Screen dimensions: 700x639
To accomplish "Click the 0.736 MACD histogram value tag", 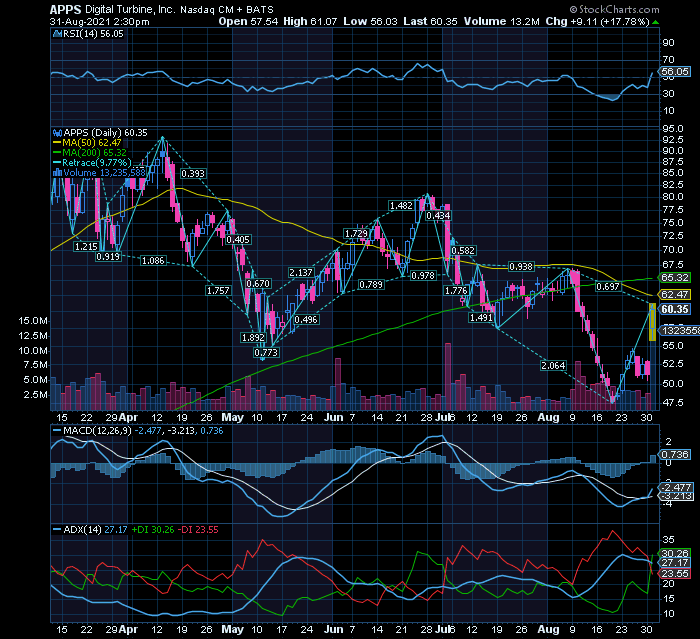I will pyautogui.click(x=675, y=455).
